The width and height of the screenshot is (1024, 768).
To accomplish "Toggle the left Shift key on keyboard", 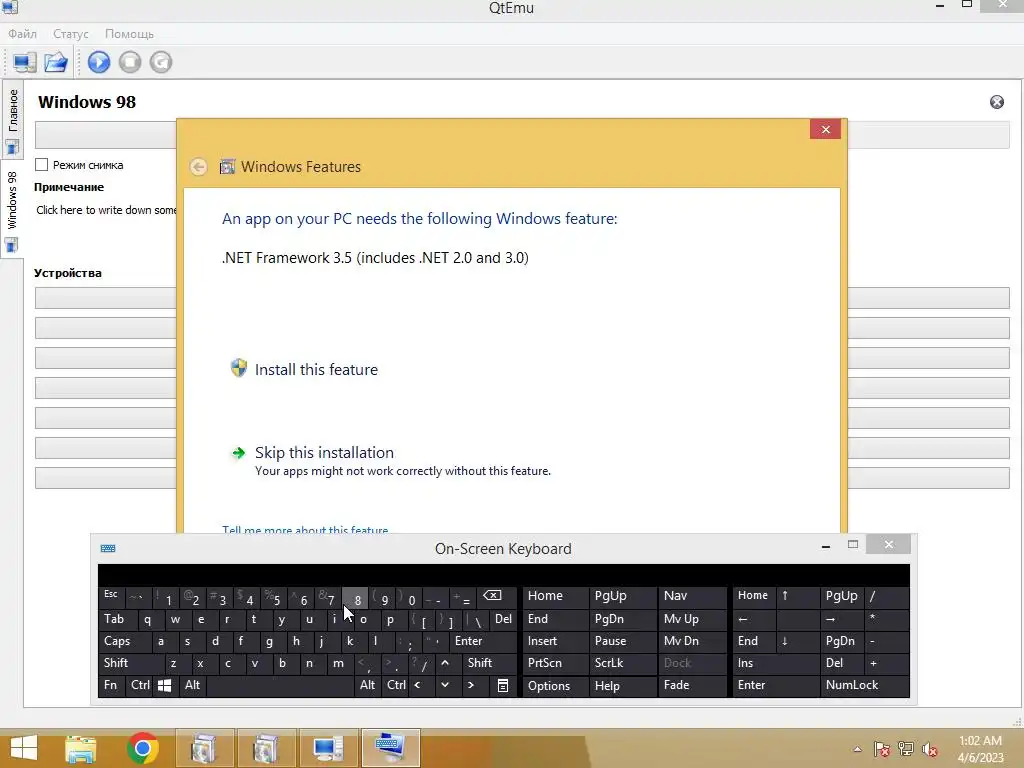I will pos(131,663).
